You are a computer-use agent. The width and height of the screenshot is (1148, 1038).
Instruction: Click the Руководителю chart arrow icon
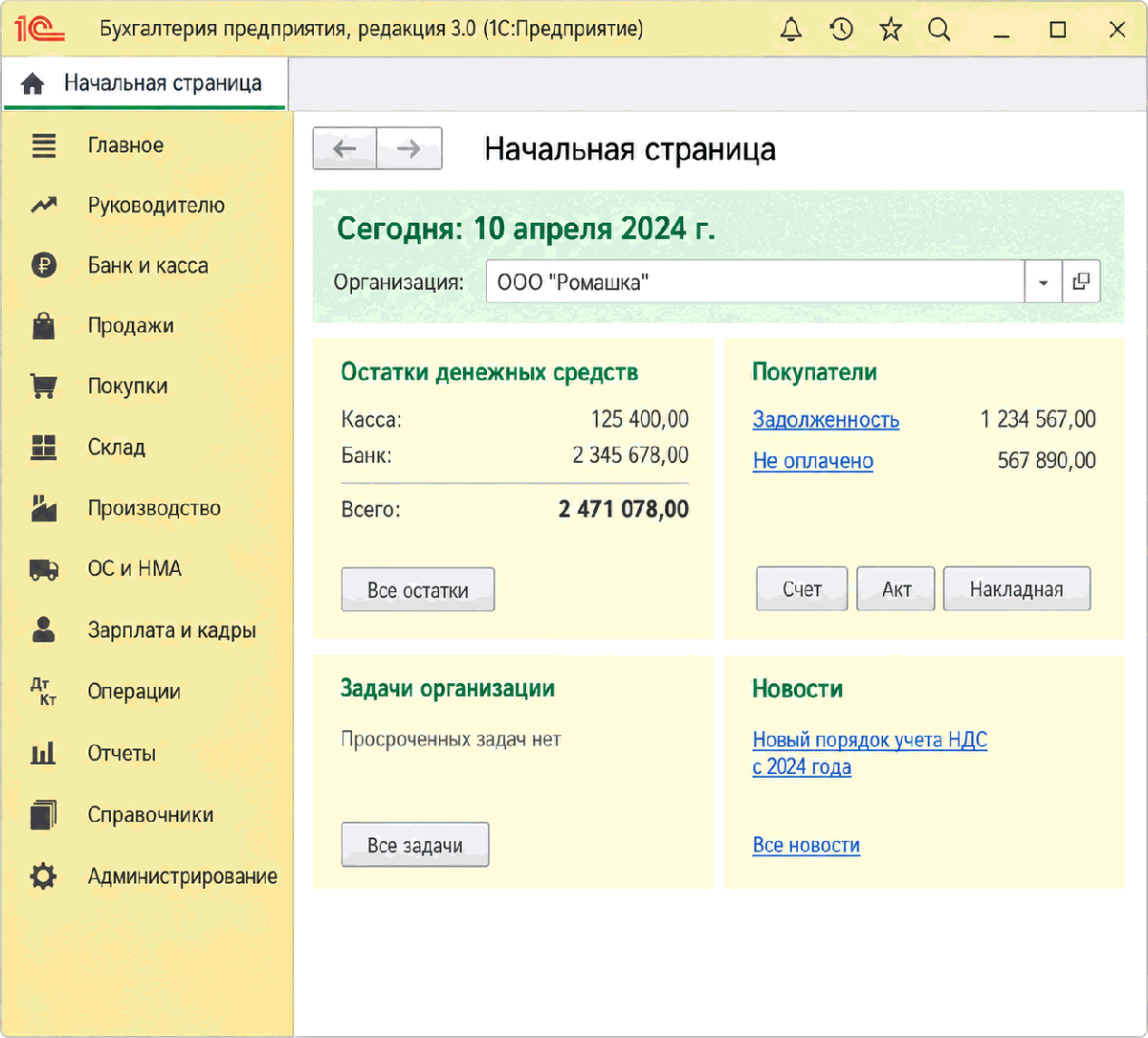tap(44, 206)
